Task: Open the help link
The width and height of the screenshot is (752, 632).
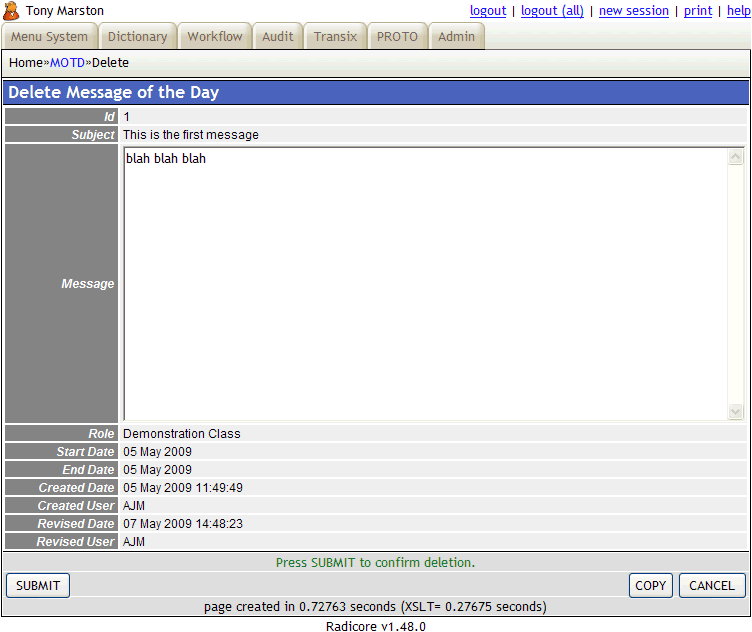Action: click(738, 11)
